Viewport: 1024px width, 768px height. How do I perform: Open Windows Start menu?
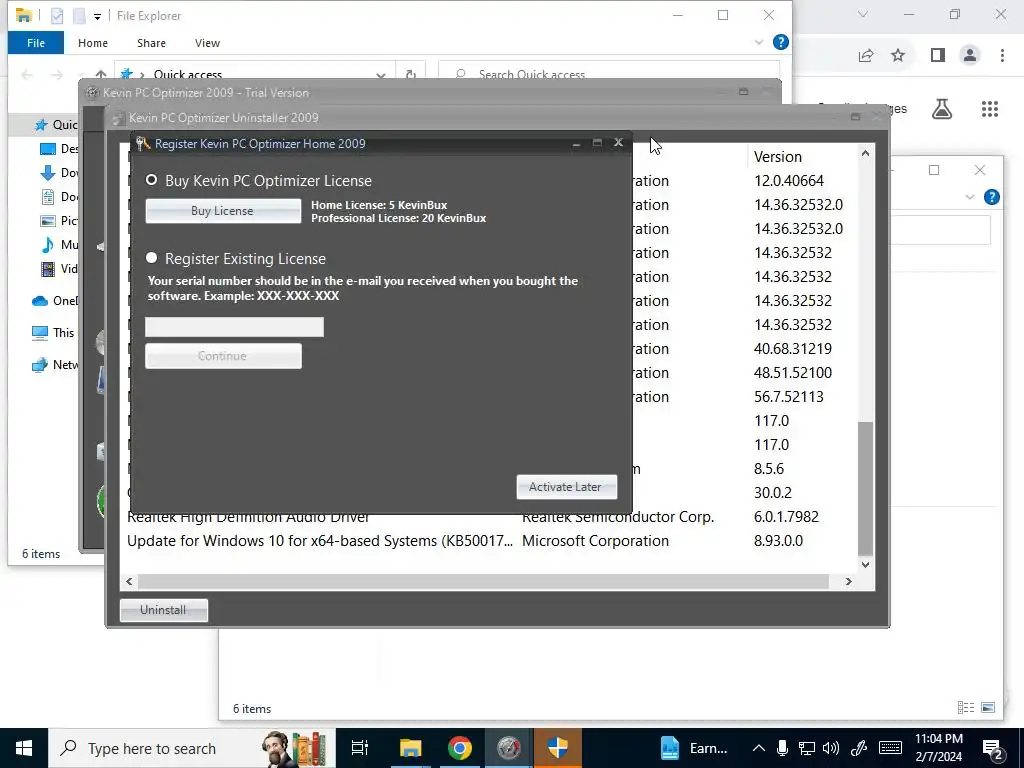coord(24,748)
